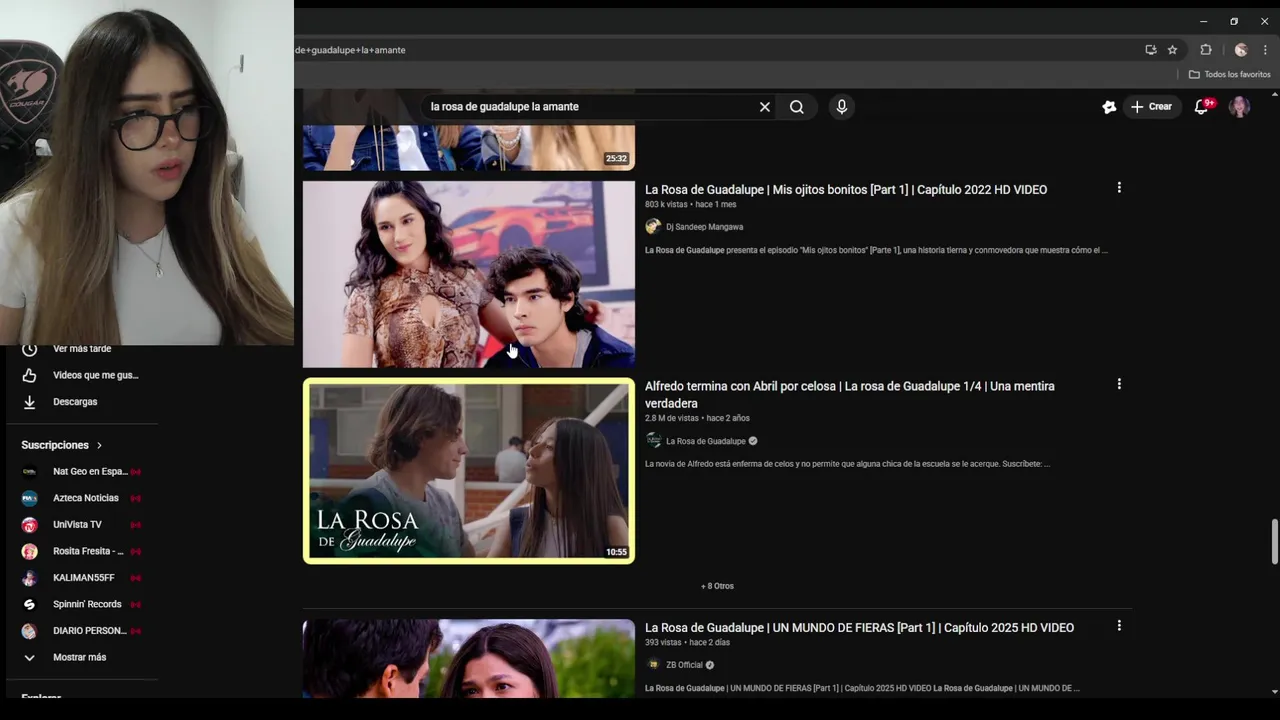Visit ZB Official channel
1280x720 pixels.
pyautogui.click(x=684, y=665)
